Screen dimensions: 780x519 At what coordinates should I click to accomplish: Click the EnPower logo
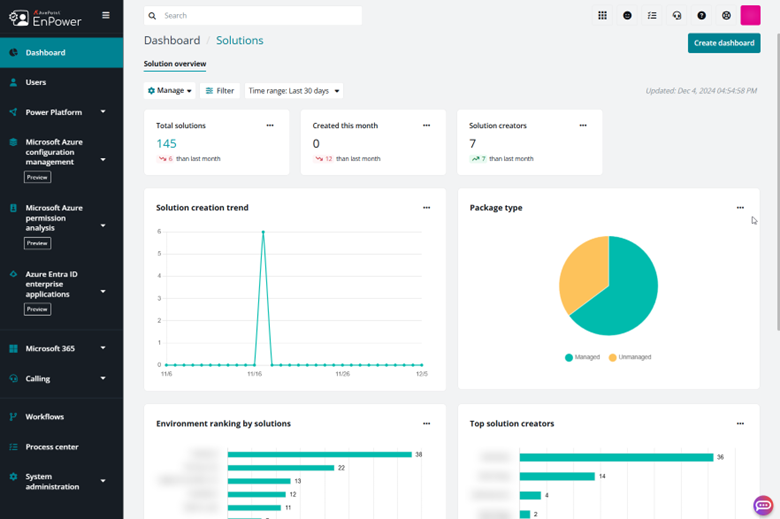(x=45, y=18)
